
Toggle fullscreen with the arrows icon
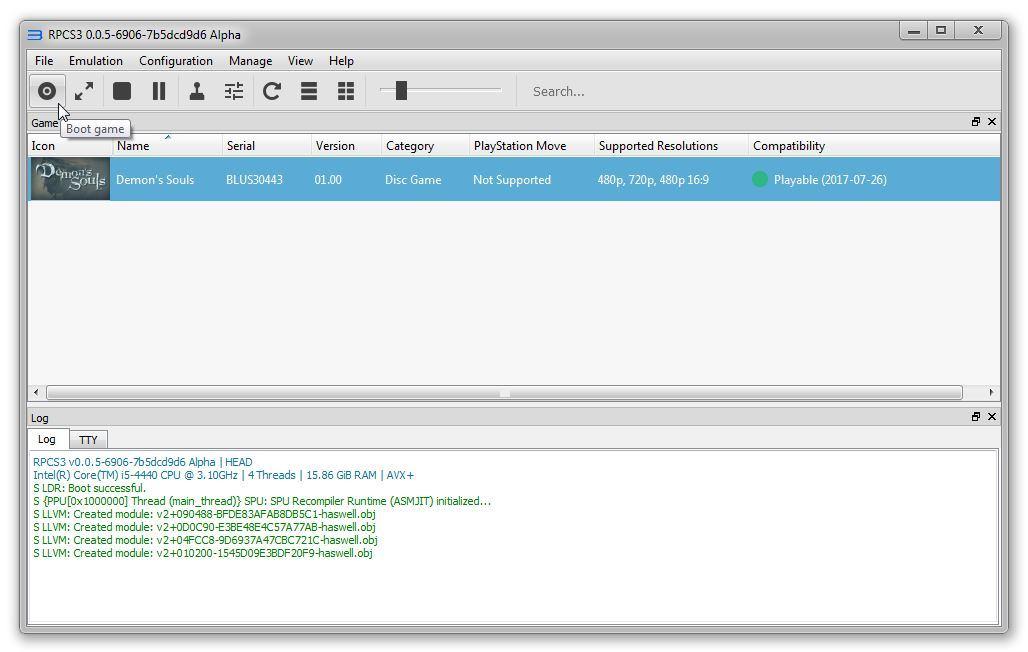click(x=84, y=91)
